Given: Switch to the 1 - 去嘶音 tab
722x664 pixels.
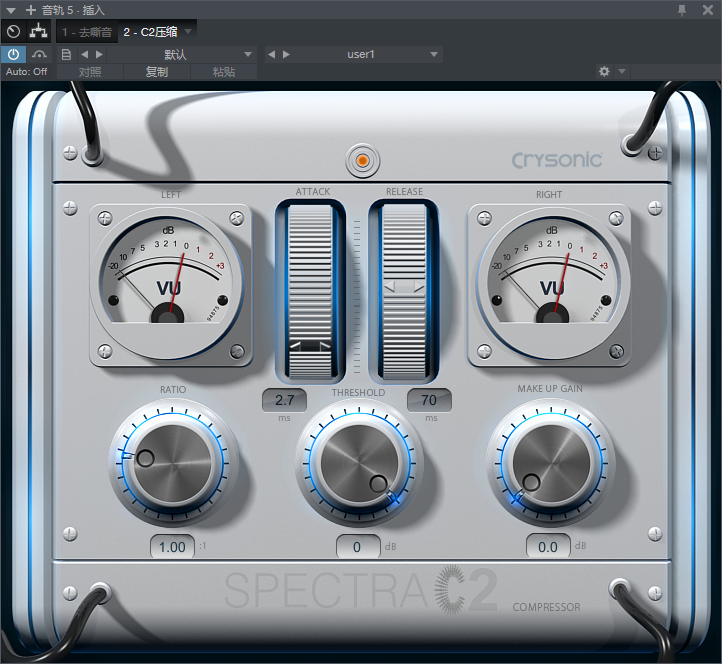Looking at the screenshot, I should tap(87, 32).
